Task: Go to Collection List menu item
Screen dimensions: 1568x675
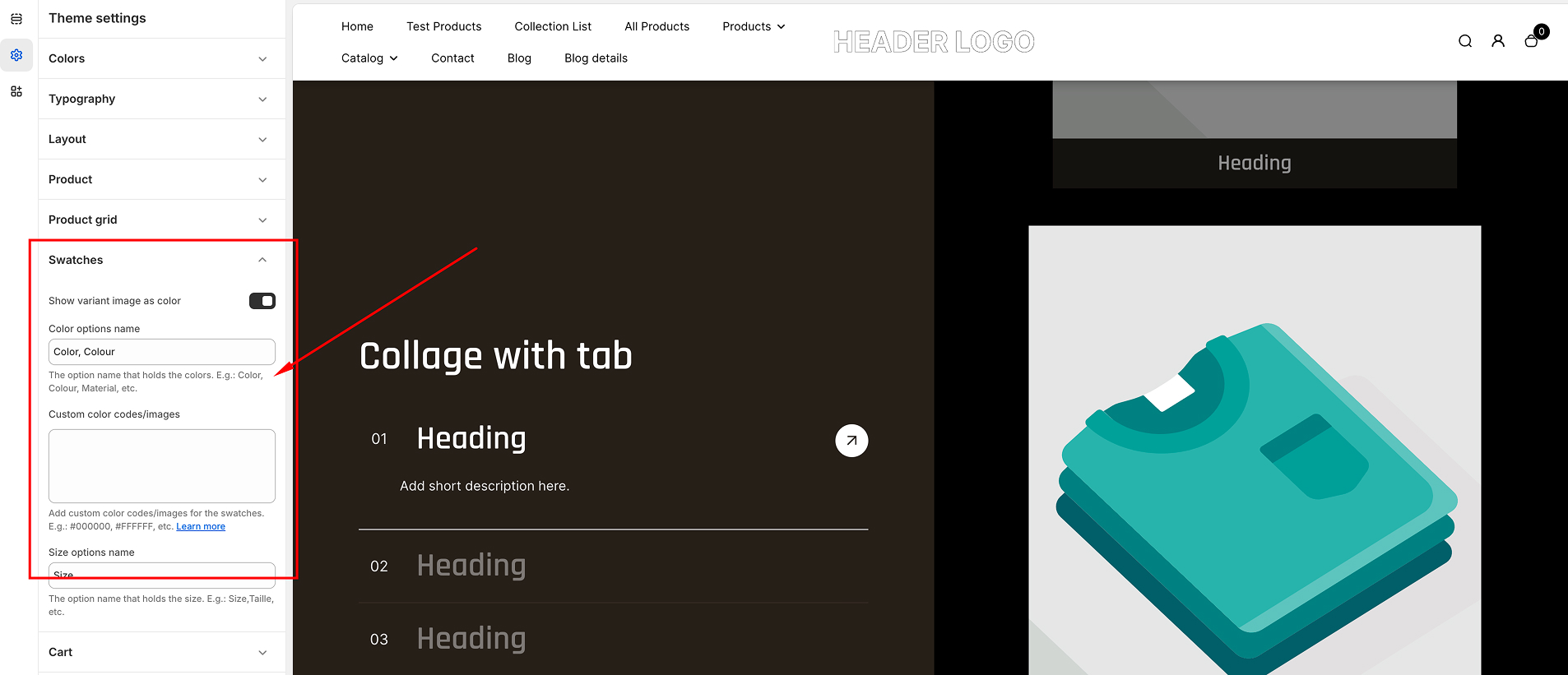Action: coord(553,26)
